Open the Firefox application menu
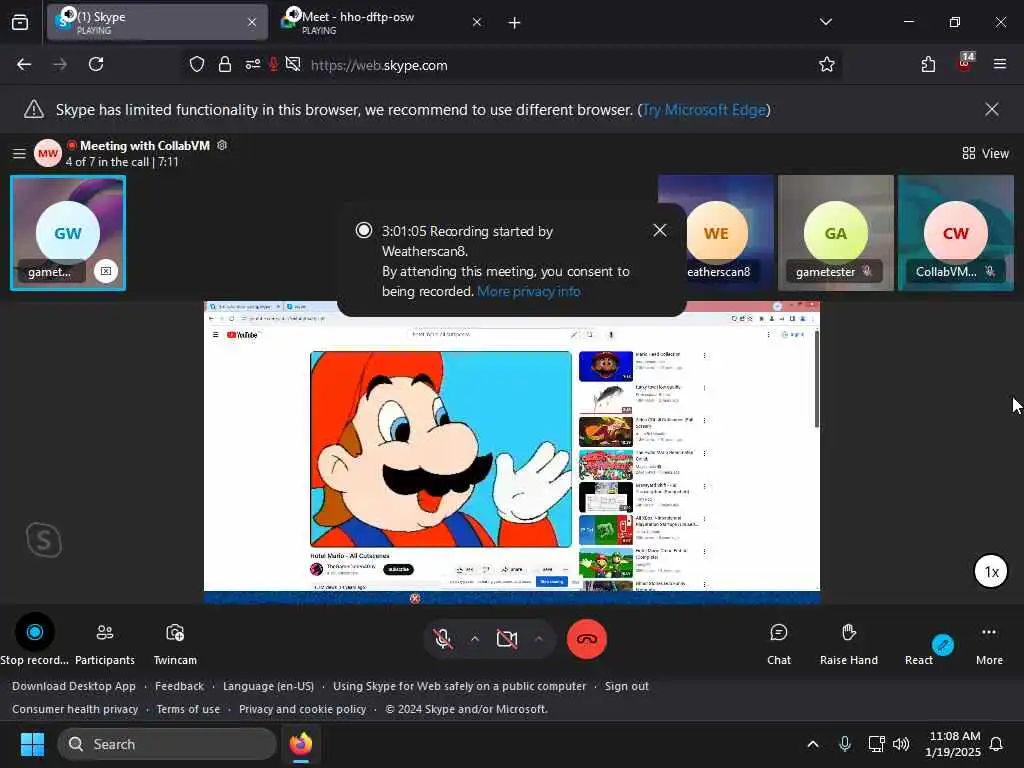This screenshot has width=1024, height=768. [x=999, y=64]
